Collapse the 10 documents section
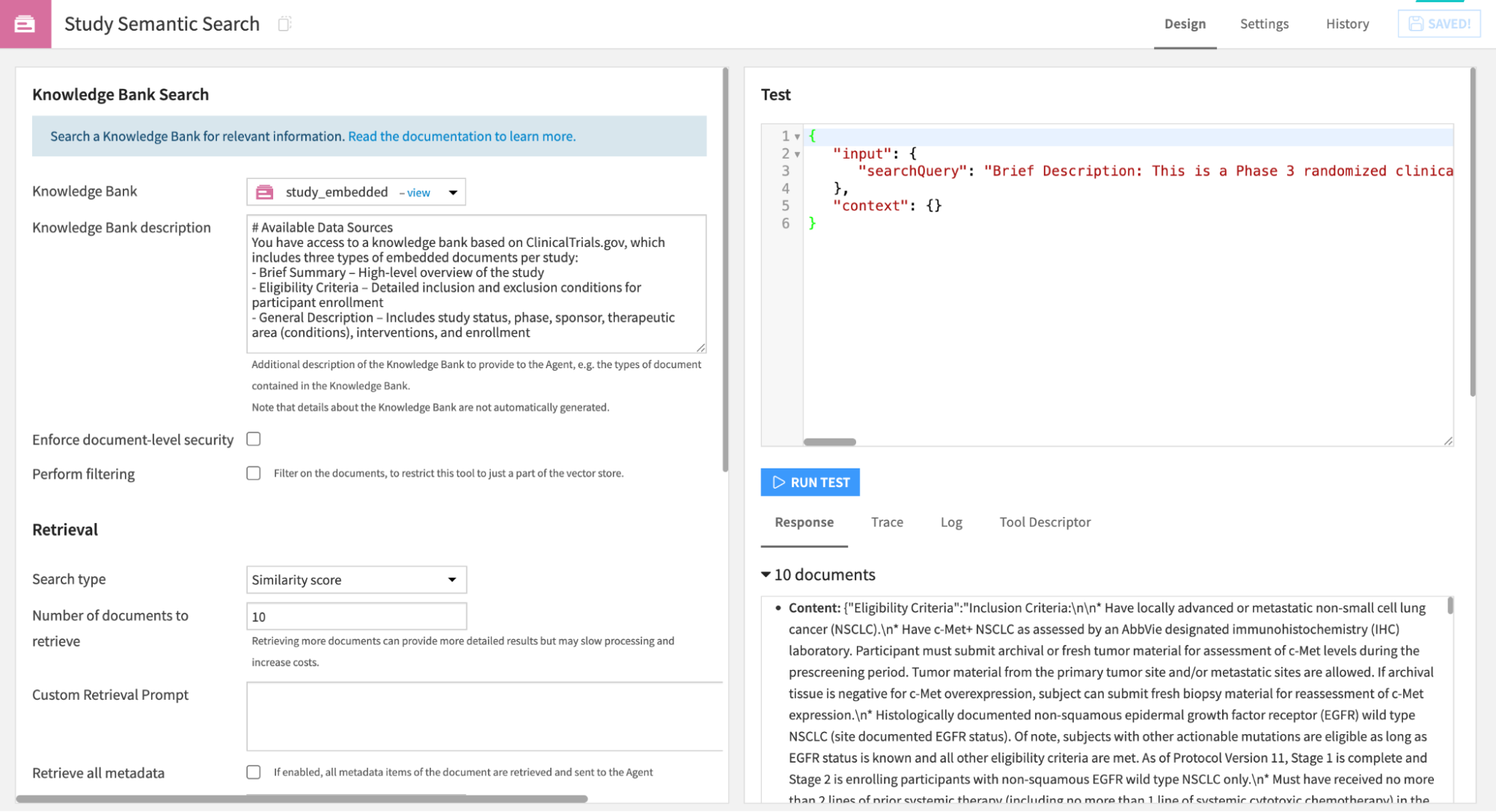1496x812 pixels. pos(766,575)
